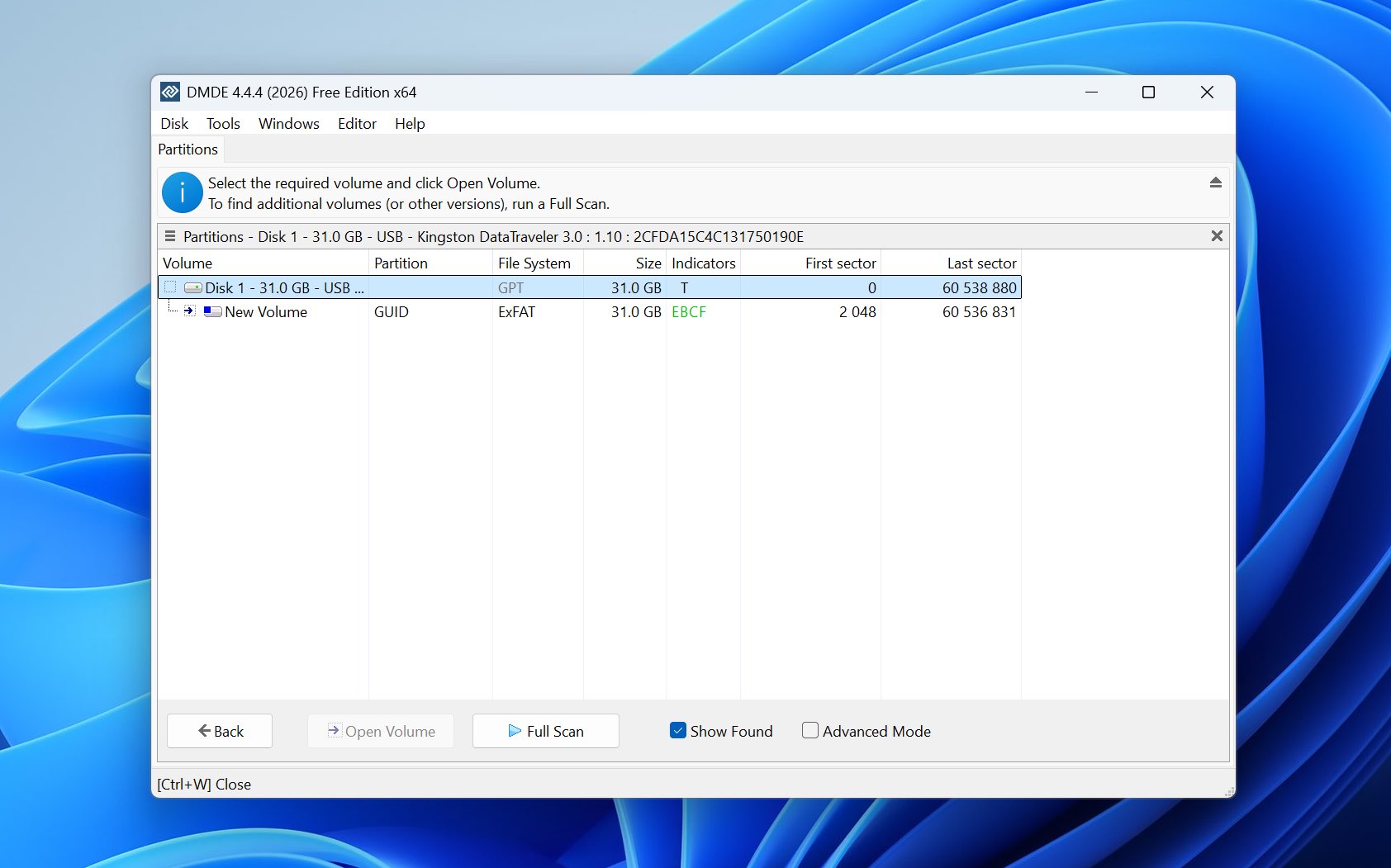Open the Disk menu
Viewport: 1391px width, 868px height.
click(174, 123)
